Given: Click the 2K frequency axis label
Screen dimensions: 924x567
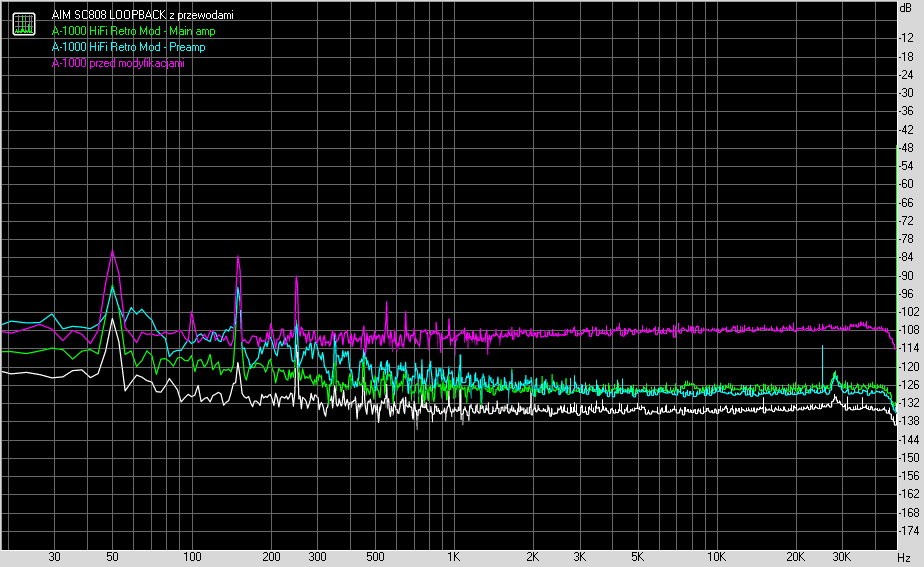Looking at the screenshot, I should coord(532,556).
